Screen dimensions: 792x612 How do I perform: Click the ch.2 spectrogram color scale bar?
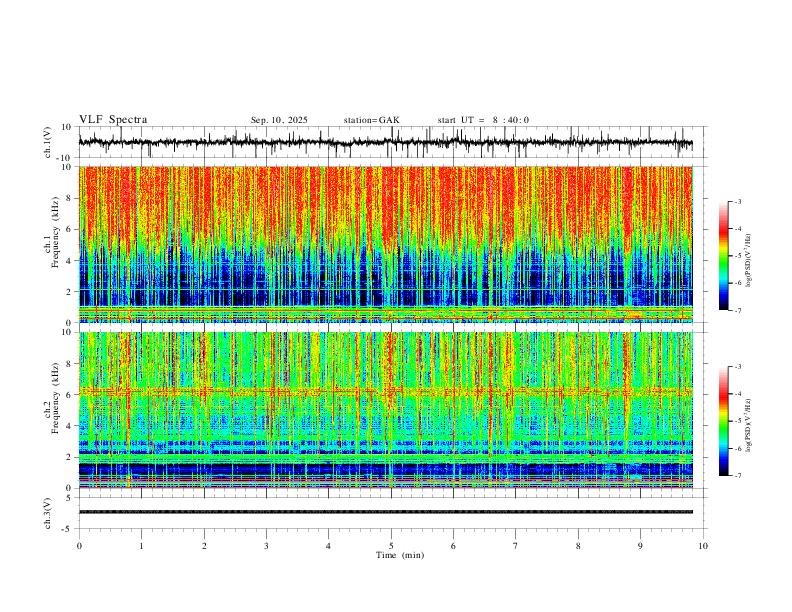[x=723, y=421]
